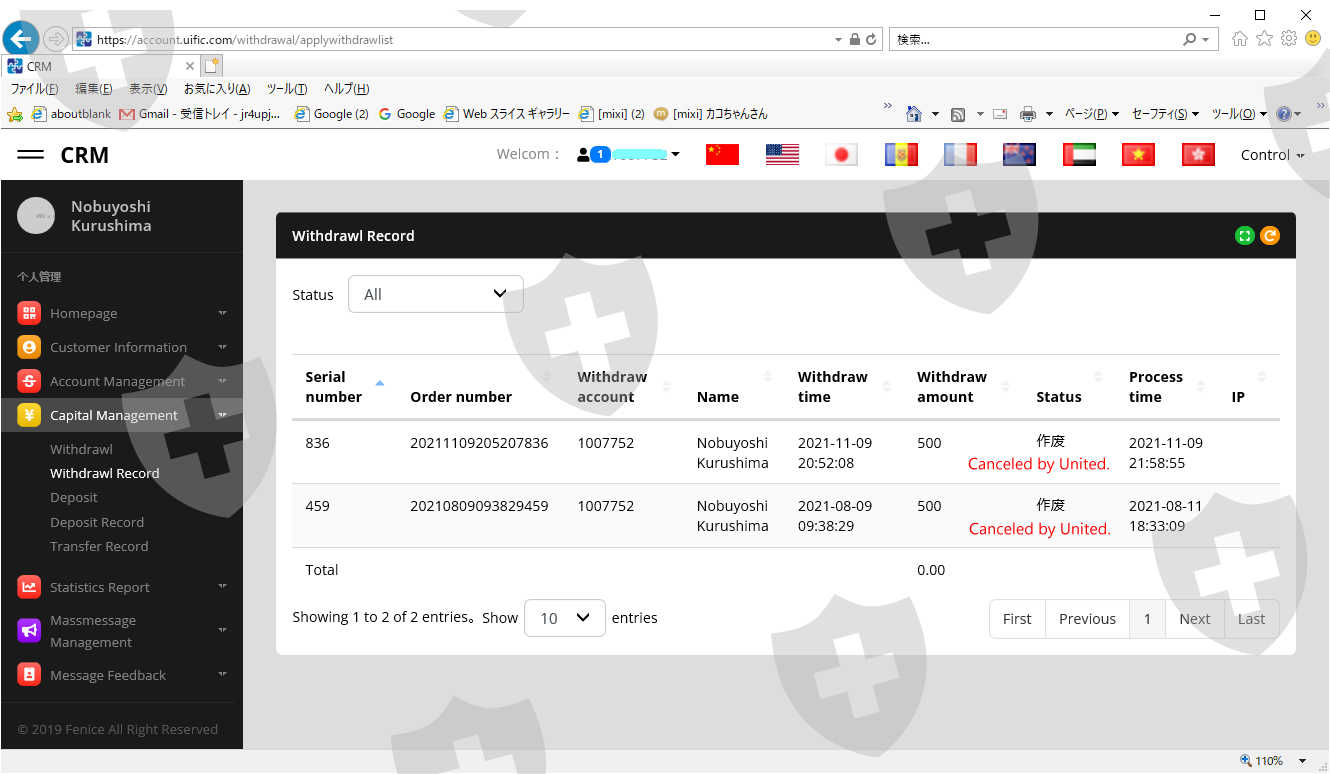This screenshot has width=1330, height=774.
Task: Select the Japan flag language icon
Action: (x=841, y=155)
